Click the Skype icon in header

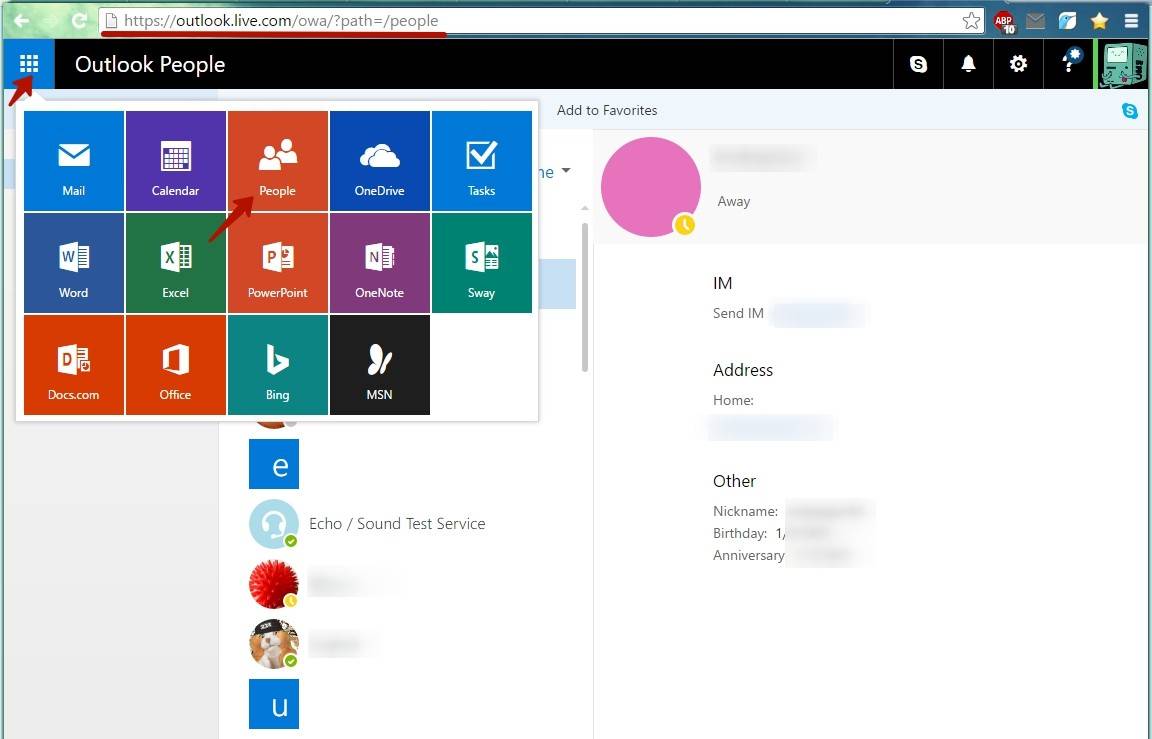(918, 64)
